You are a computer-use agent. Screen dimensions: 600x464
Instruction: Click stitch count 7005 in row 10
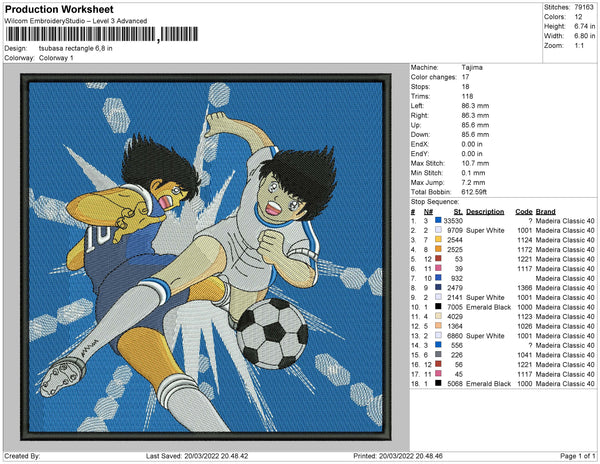click(x=455, y=307)
